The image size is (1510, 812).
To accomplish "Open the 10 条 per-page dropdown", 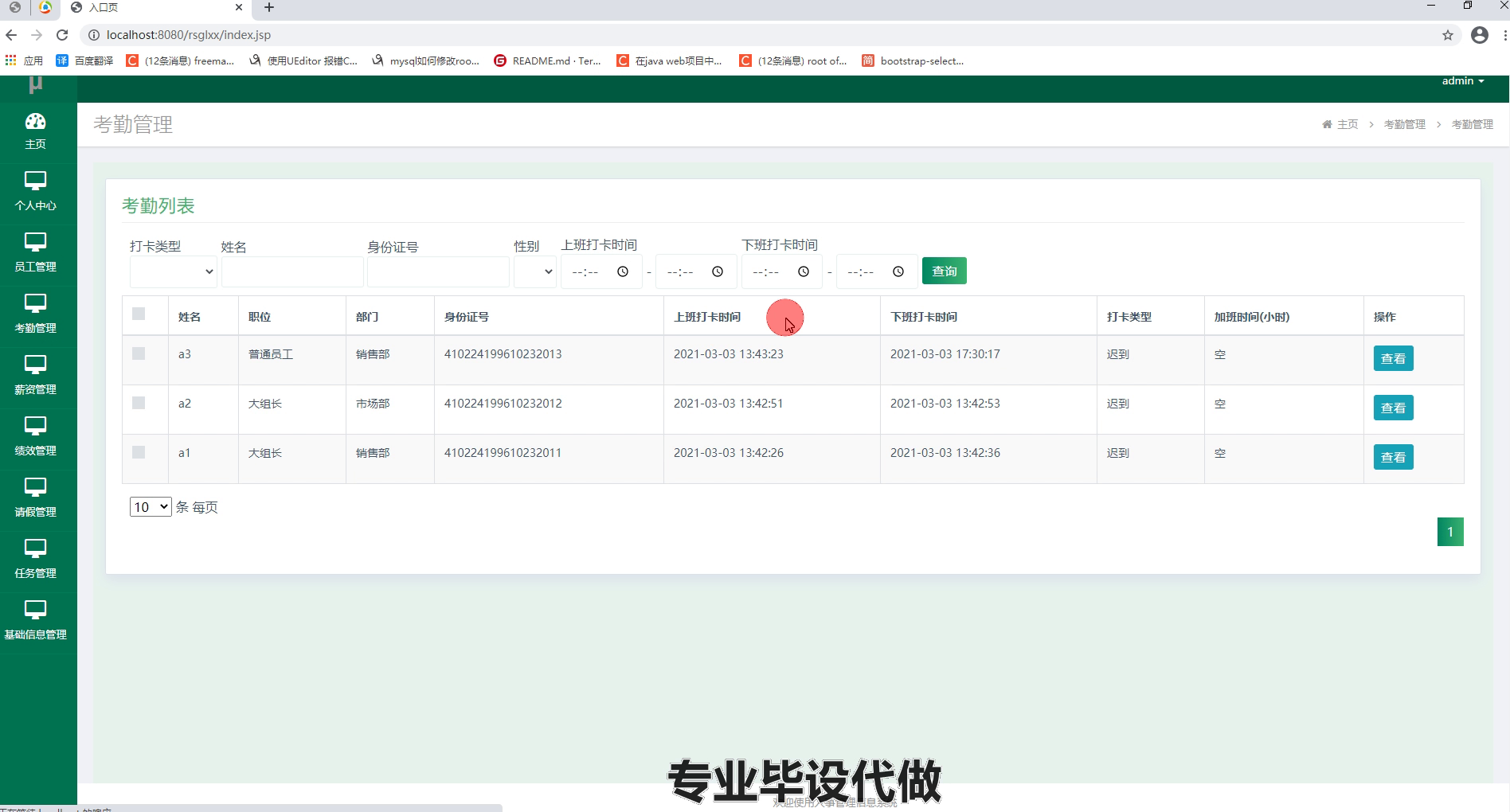I will [151, 506].
